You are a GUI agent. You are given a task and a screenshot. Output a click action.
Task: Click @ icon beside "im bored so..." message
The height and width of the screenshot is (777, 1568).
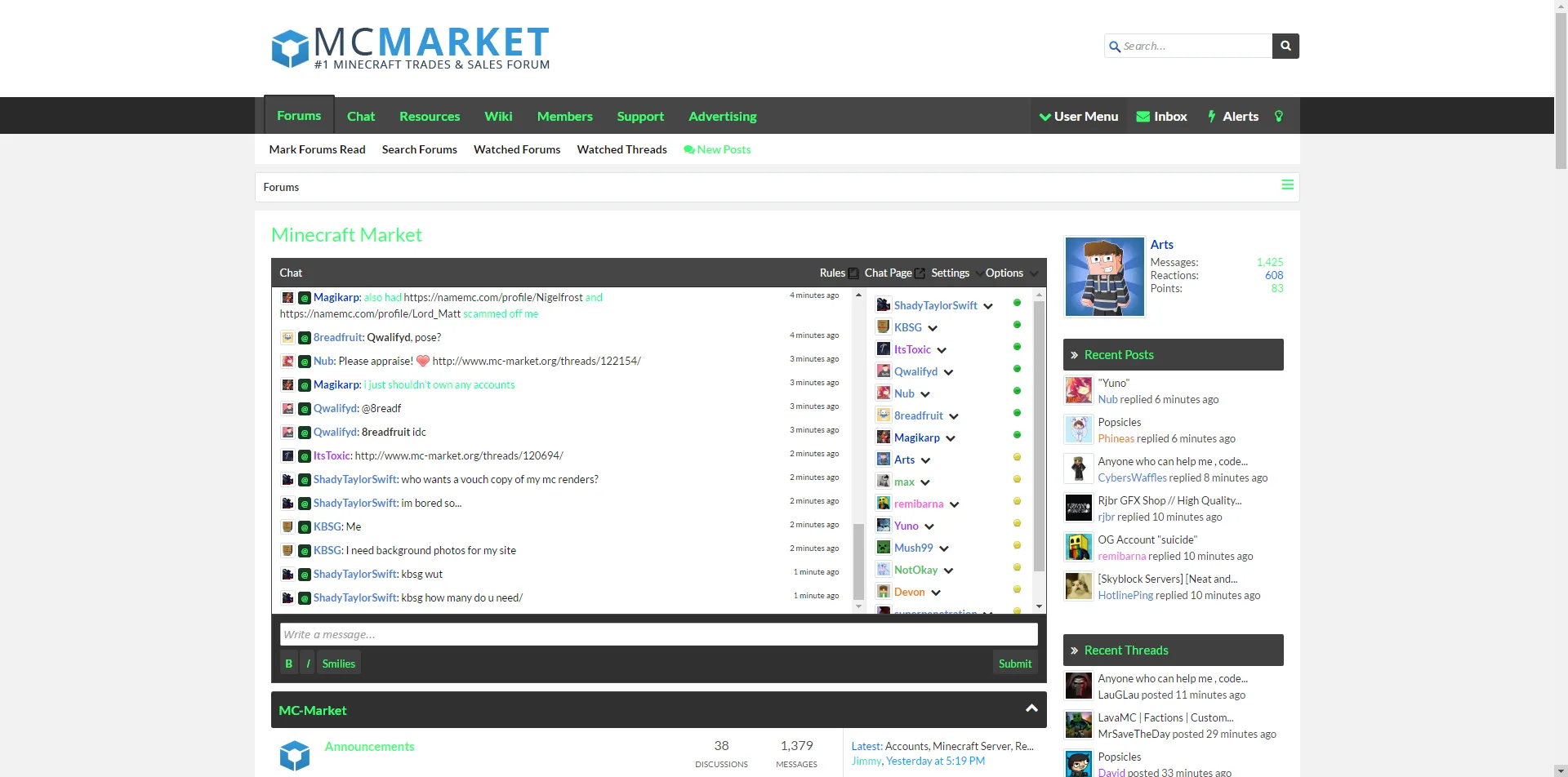tap(305, 504)
